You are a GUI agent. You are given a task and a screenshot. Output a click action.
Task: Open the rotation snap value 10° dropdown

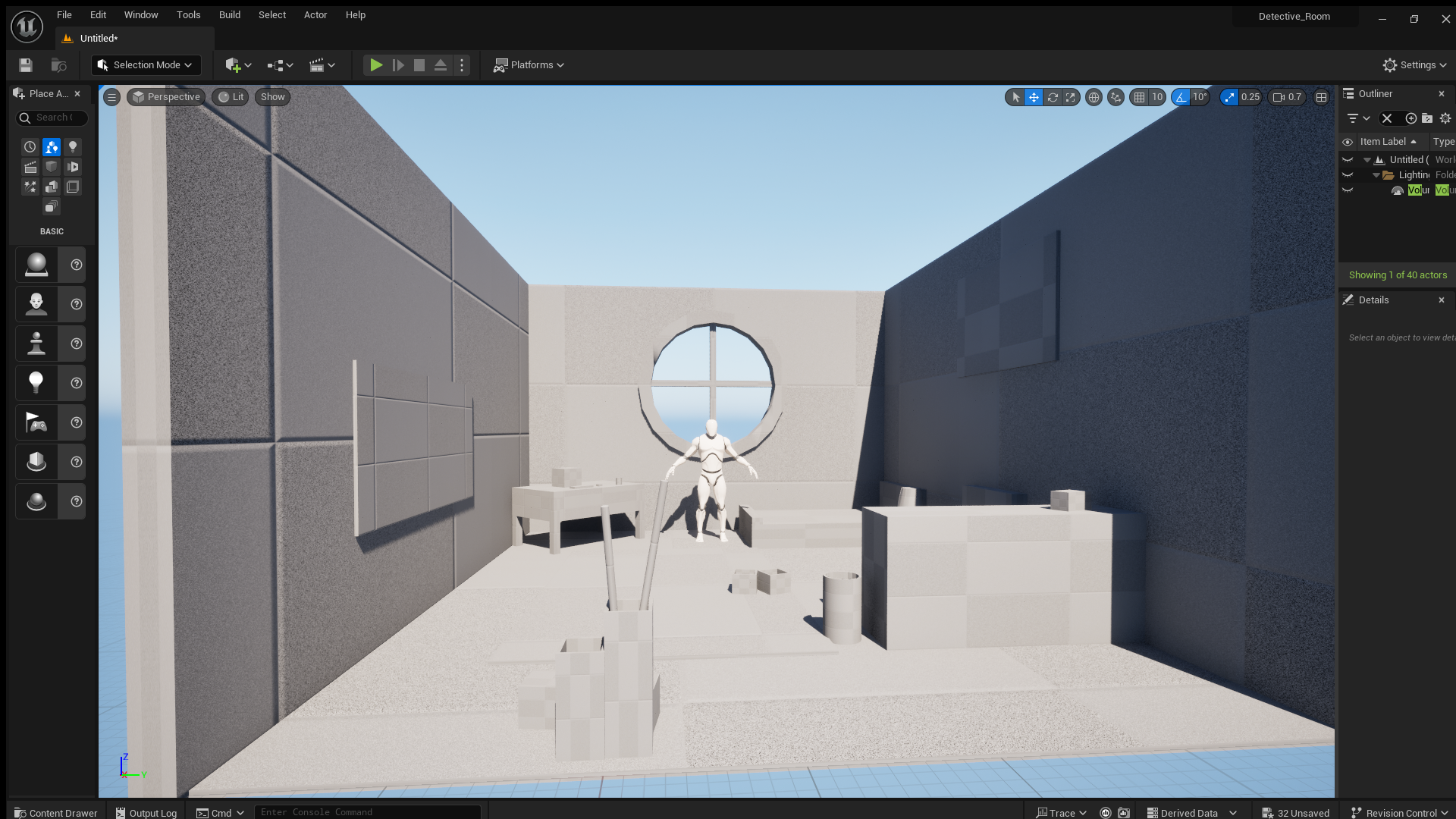[1200, 97]
